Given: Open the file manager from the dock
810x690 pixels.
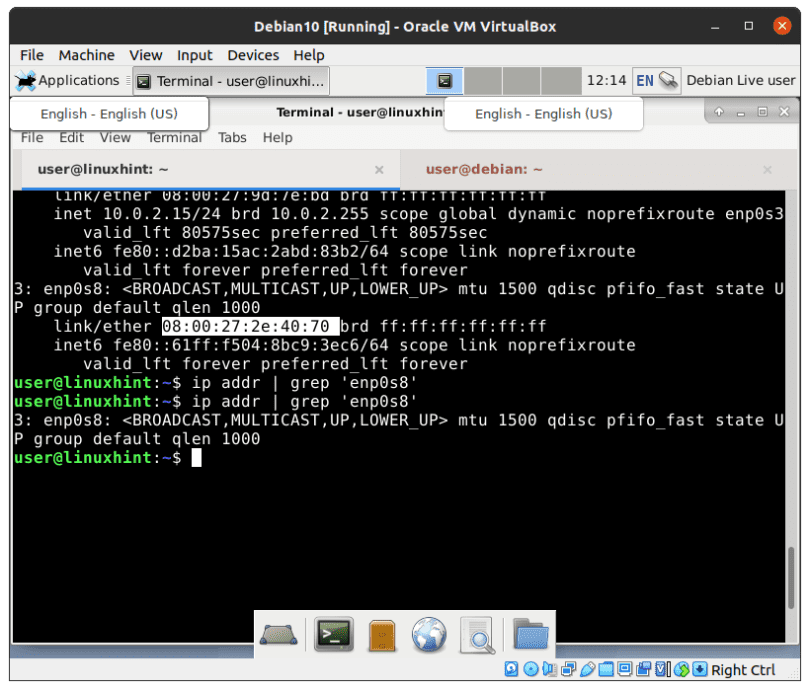Looking at the screenshot, I should click(531, 634).
